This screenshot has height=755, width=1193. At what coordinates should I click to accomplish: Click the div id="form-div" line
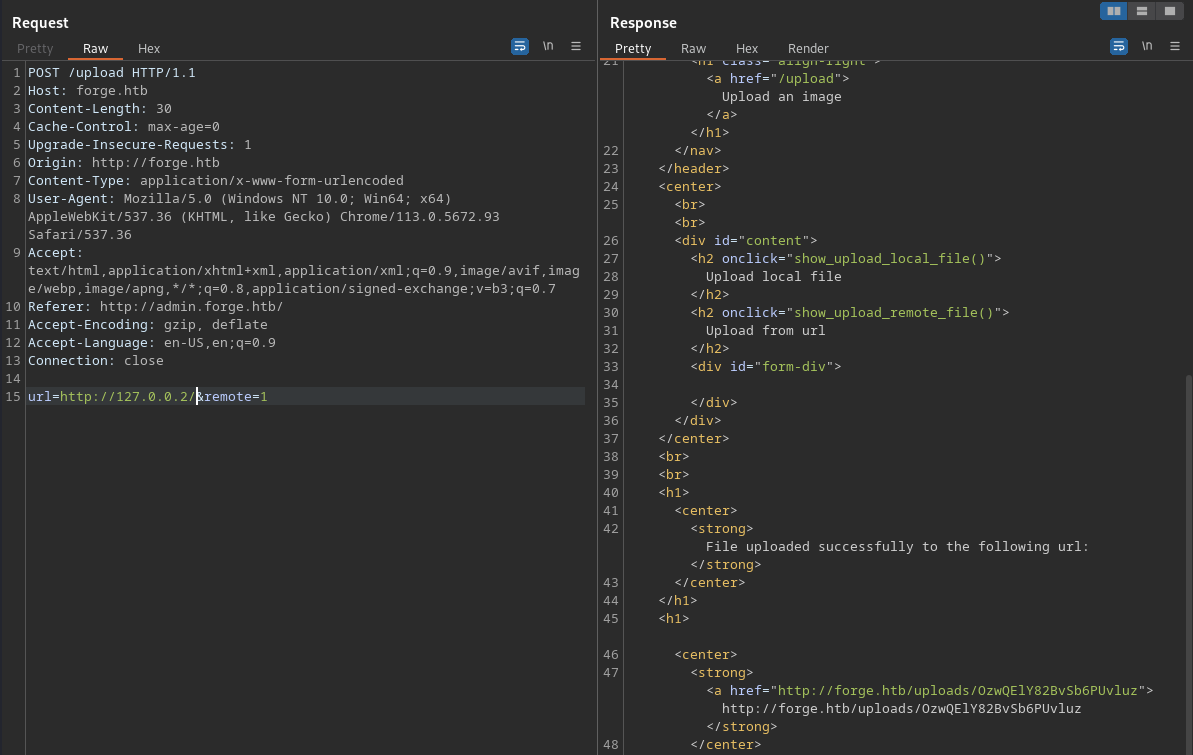(766, 367)
